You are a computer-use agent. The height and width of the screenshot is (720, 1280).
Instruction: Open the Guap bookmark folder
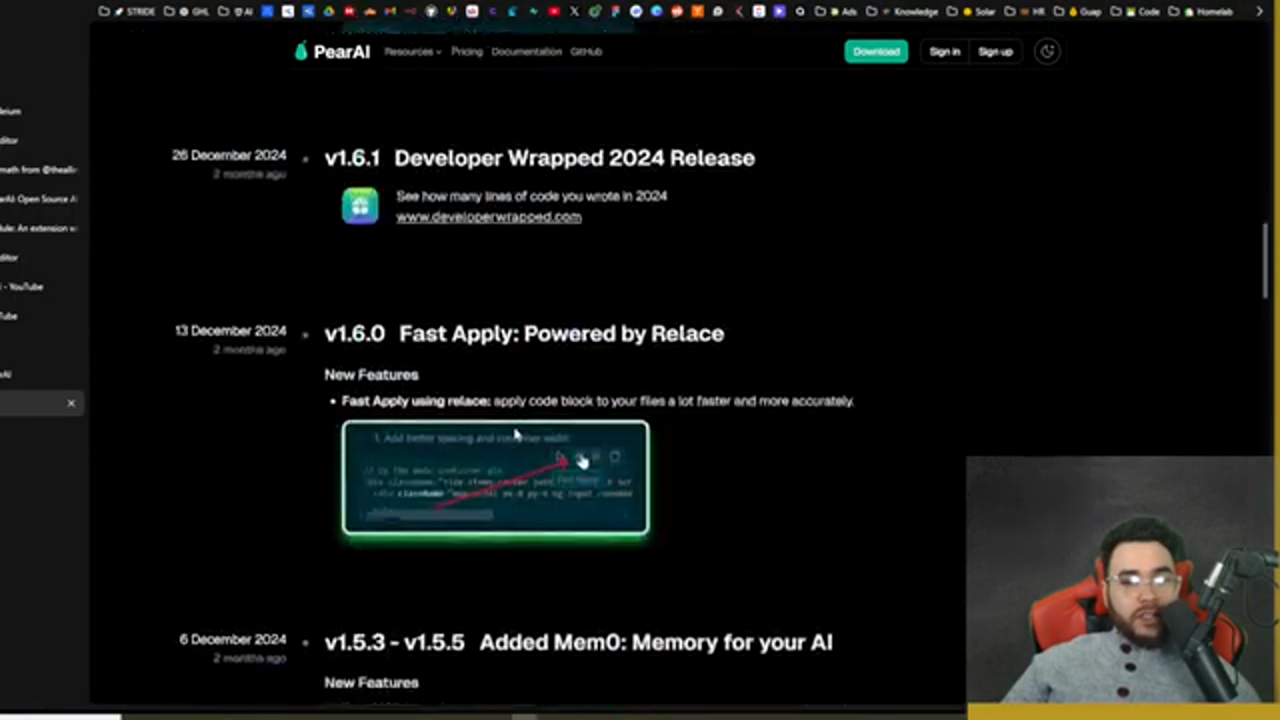1077,12
